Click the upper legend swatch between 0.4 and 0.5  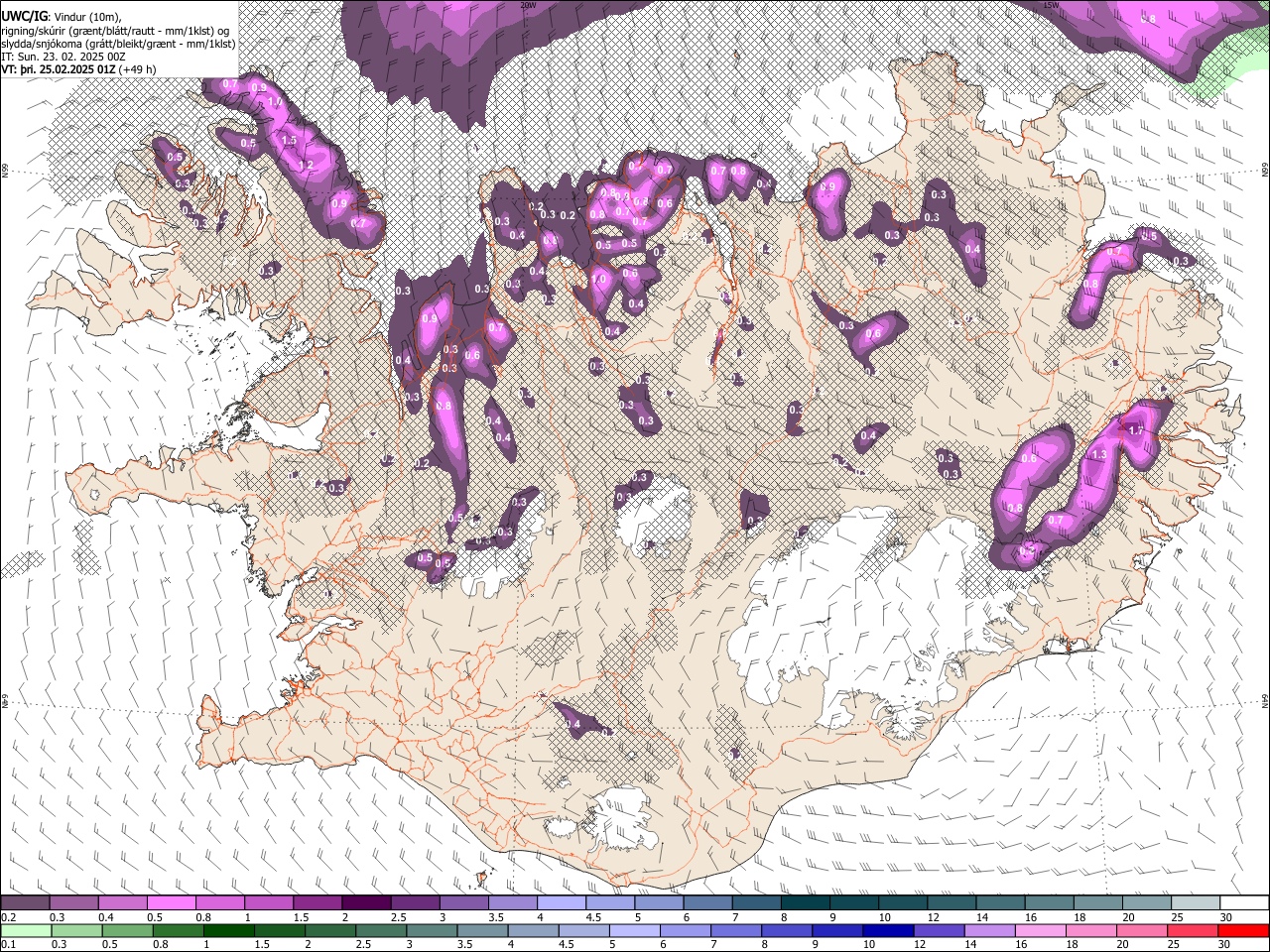(122, 902)
